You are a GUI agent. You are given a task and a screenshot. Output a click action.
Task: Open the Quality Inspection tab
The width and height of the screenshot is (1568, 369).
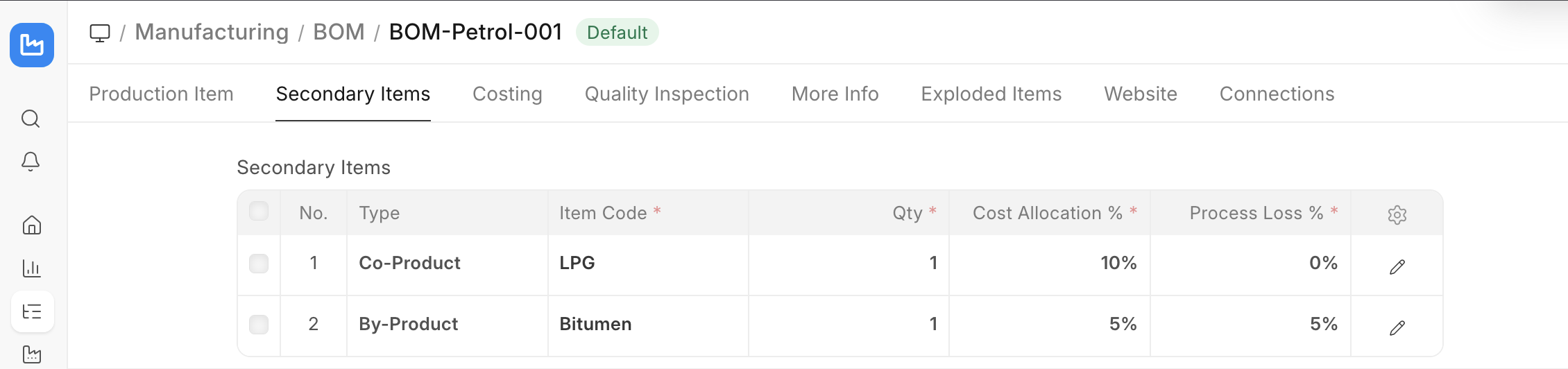tap(667, 94)
